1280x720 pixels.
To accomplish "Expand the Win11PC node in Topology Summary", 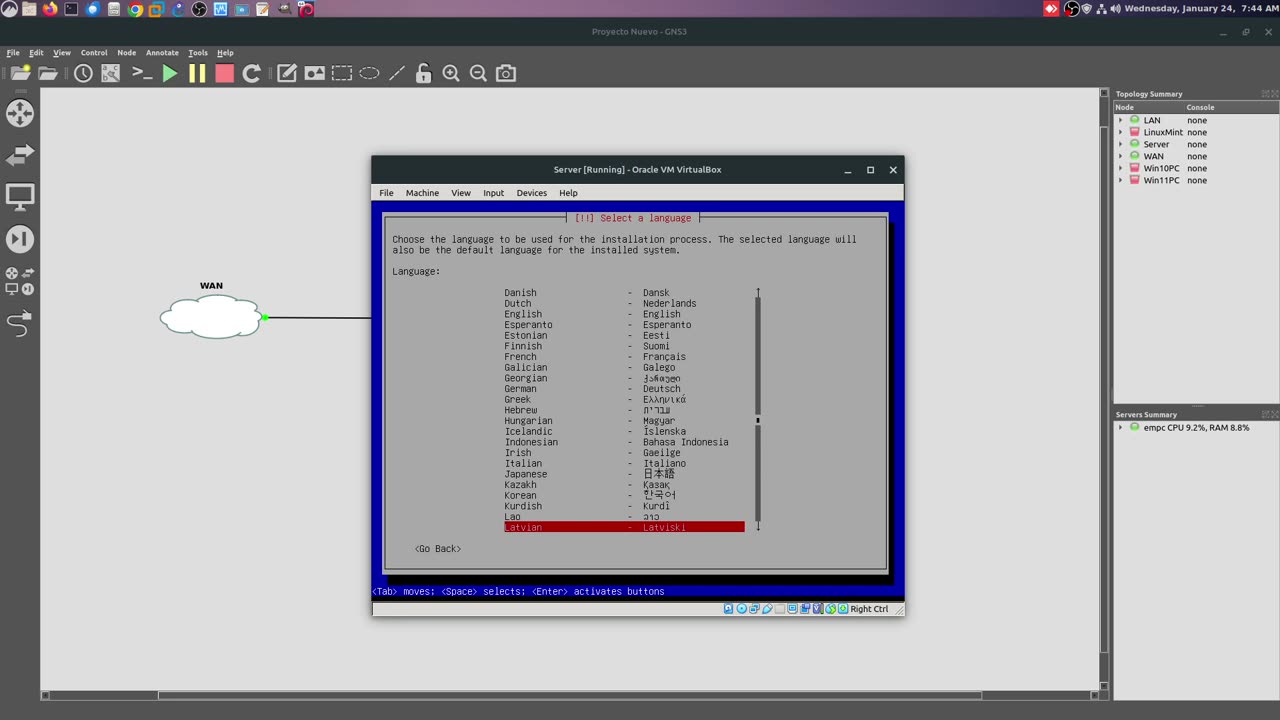I will click(1121, 180).
